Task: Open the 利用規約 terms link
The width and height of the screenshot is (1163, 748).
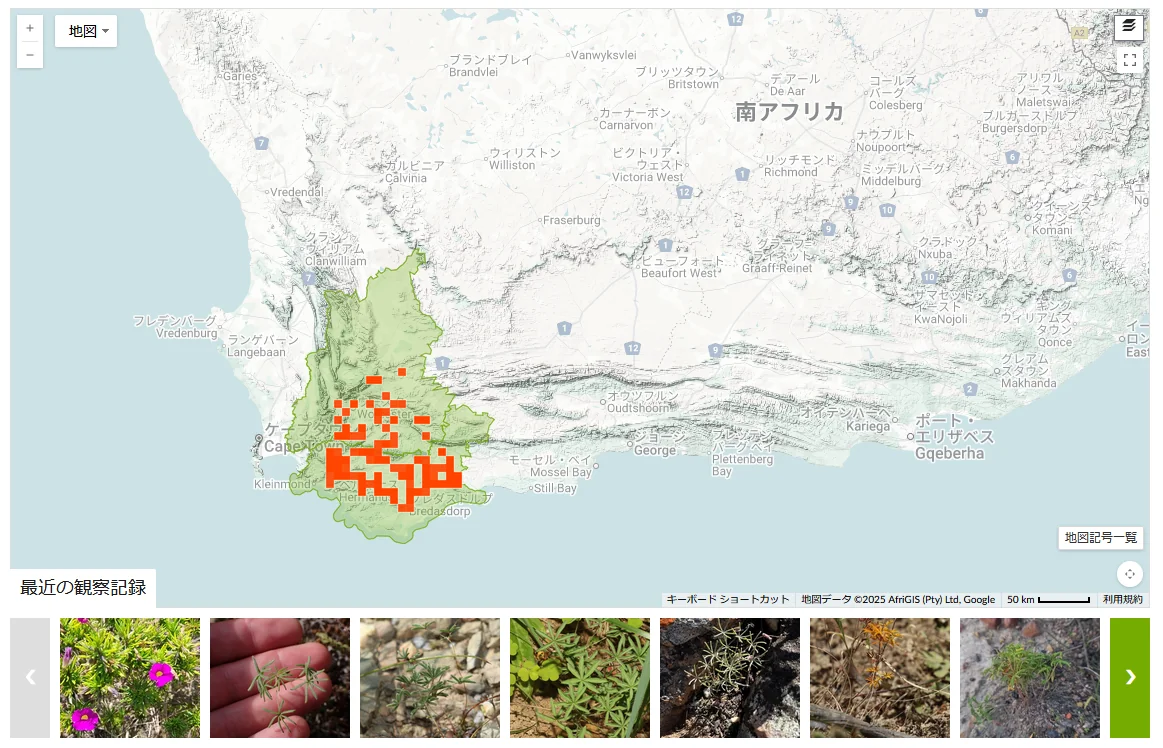Action: (x=1122, y=600)
